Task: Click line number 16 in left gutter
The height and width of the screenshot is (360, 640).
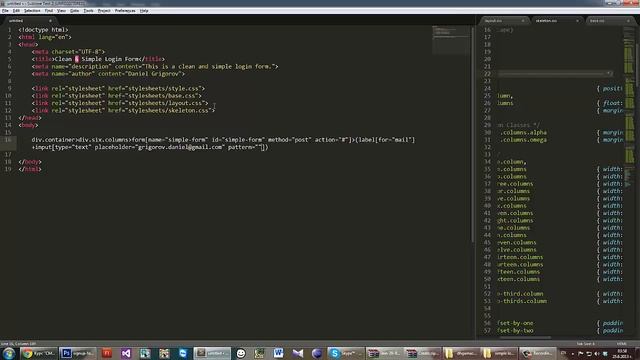Action: tap(9, 140)
